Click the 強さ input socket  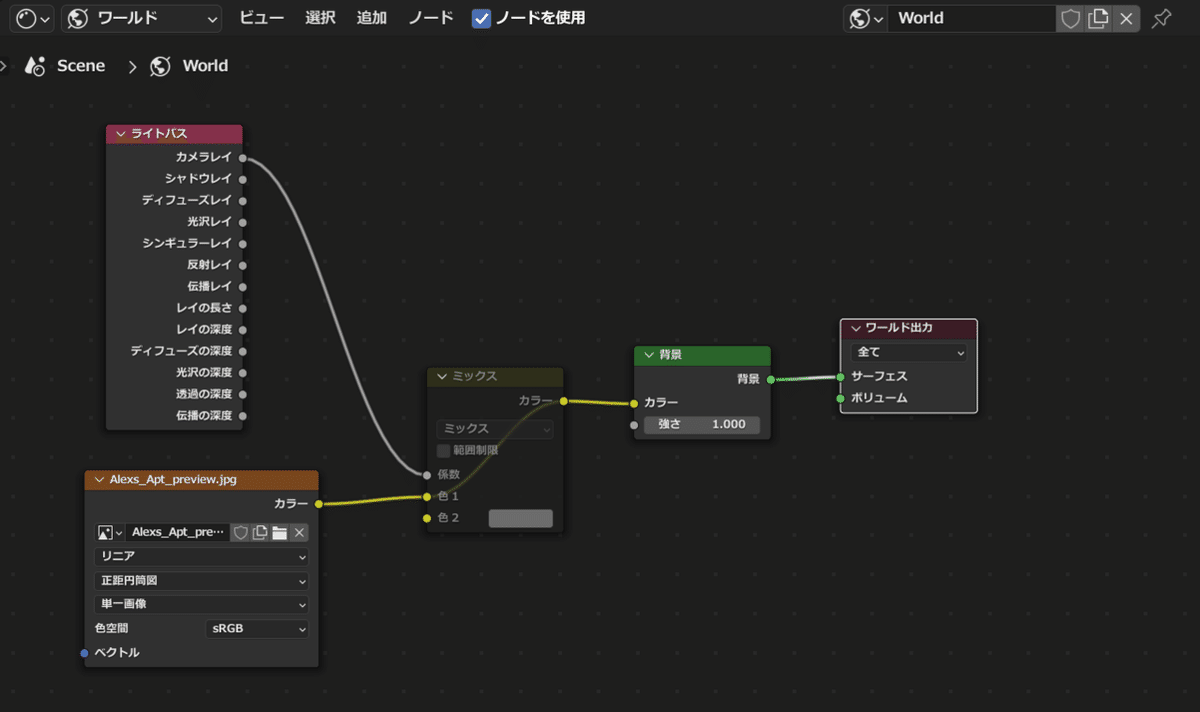pos(634,425)
